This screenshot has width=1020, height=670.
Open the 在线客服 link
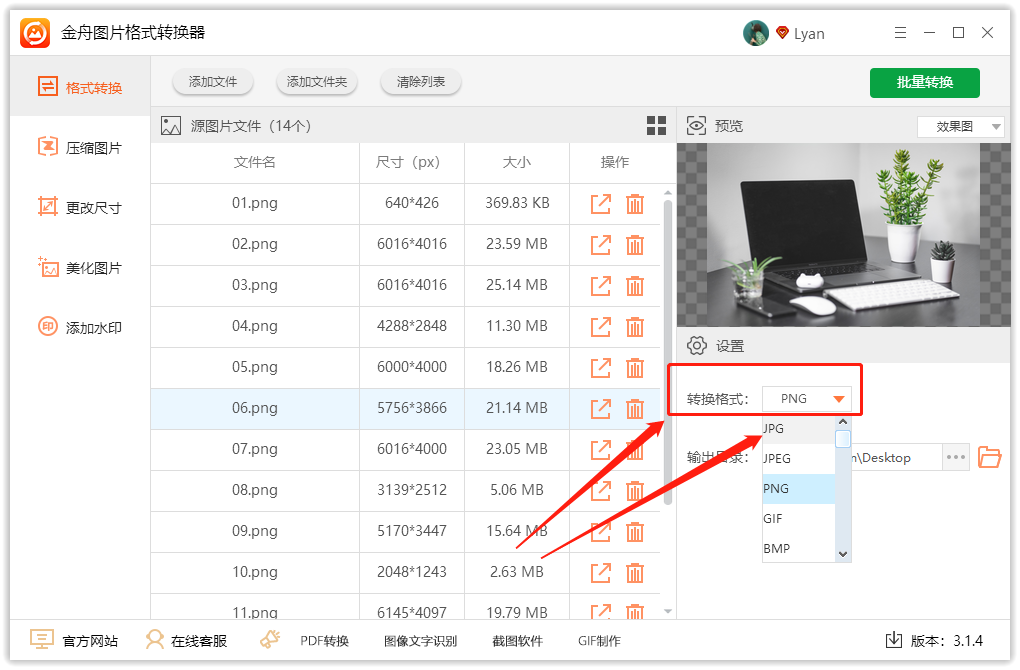tap(186, 641)
